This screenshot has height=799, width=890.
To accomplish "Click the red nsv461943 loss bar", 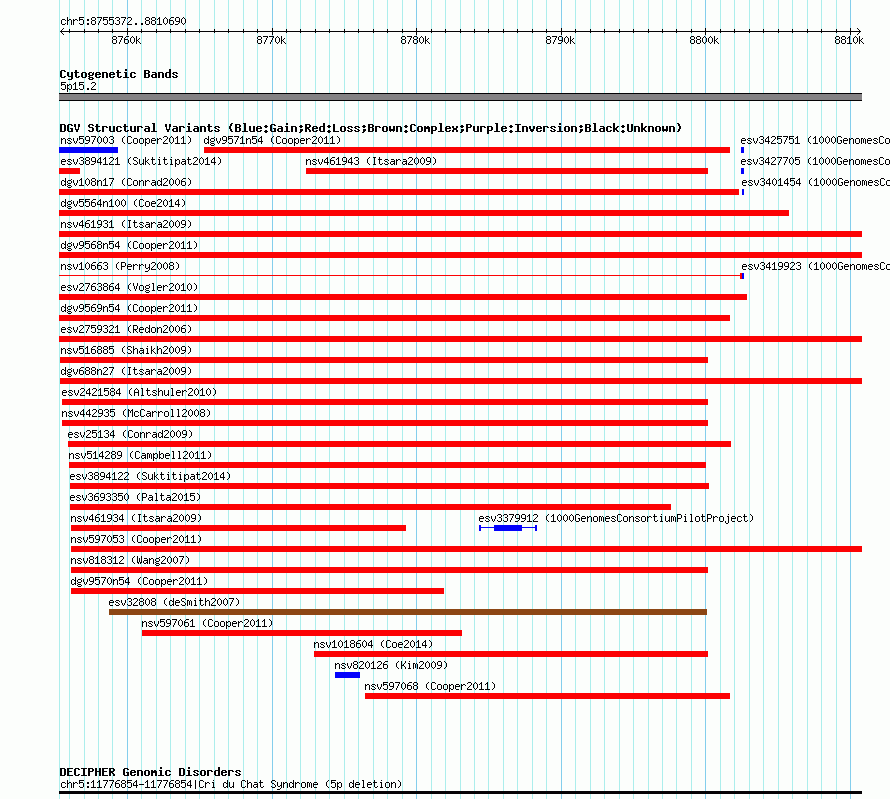I will [x=507, y=171].
